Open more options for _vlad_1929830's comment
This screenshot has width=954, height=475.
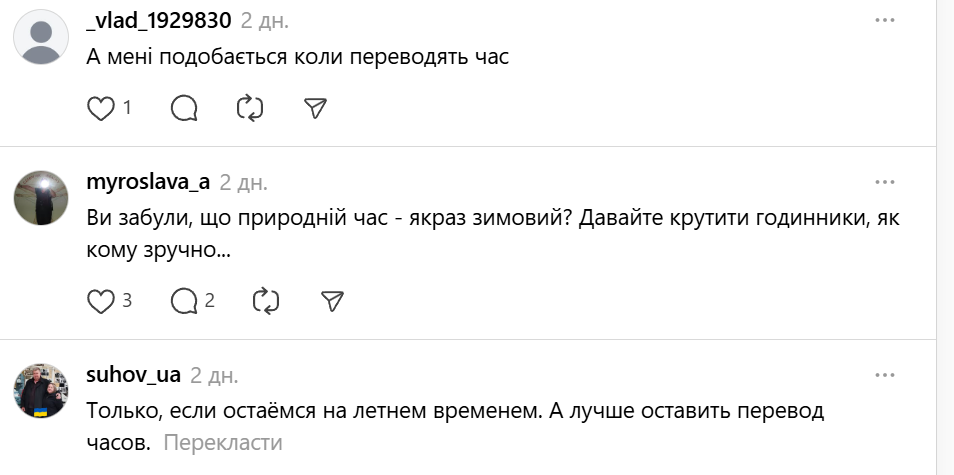pos(885,20)
